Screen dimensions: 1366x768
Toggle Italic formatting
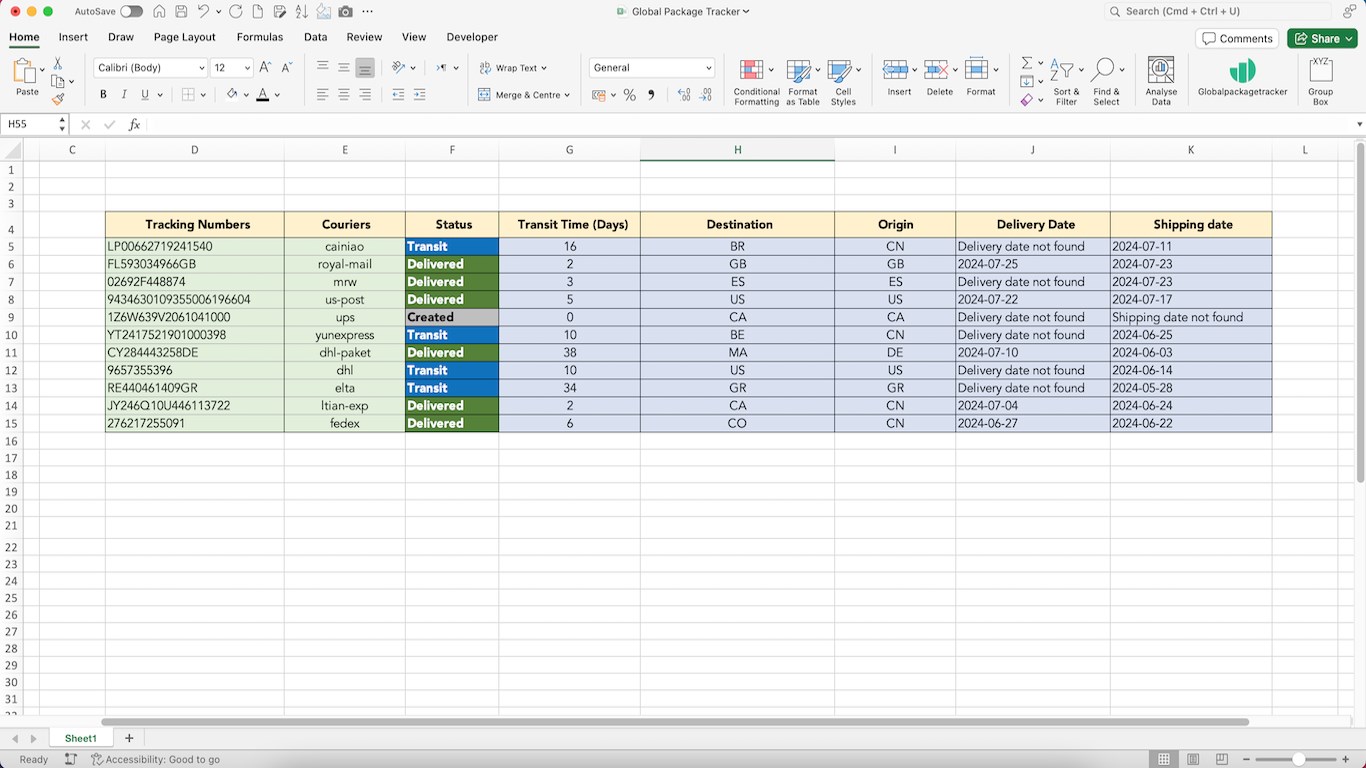[x=124, y=95]
